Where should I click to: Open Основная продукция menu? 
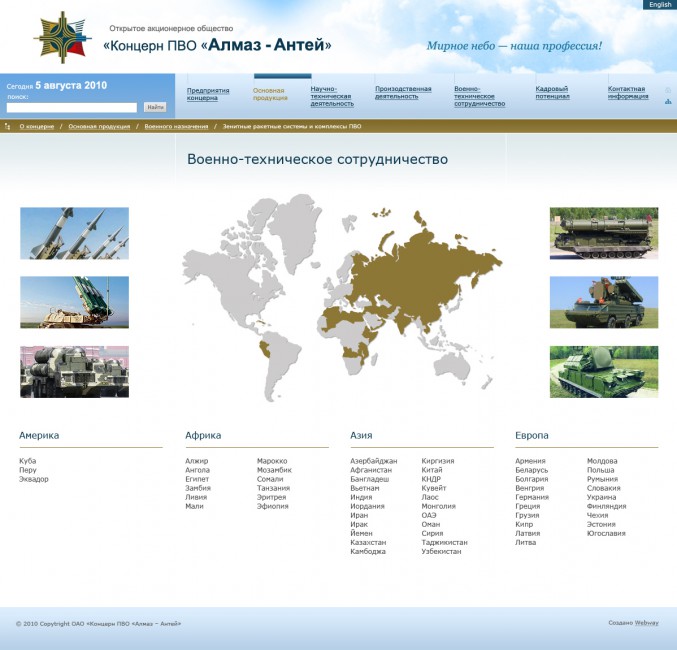pos(270,94)
